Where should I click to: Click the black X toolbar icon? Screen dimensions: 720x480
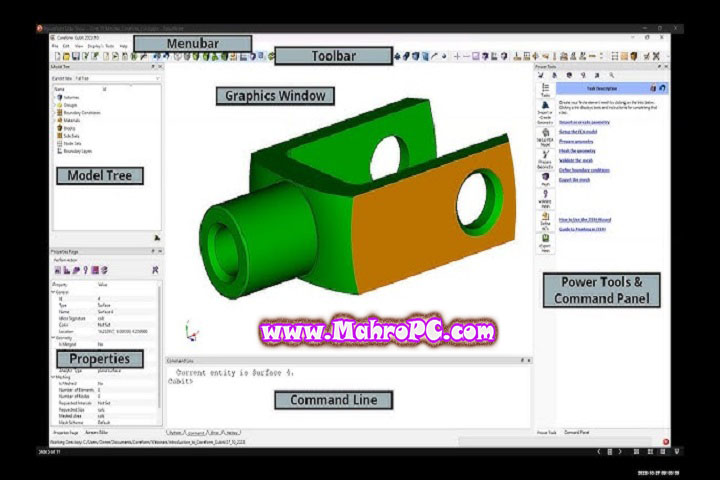point(657,56)
